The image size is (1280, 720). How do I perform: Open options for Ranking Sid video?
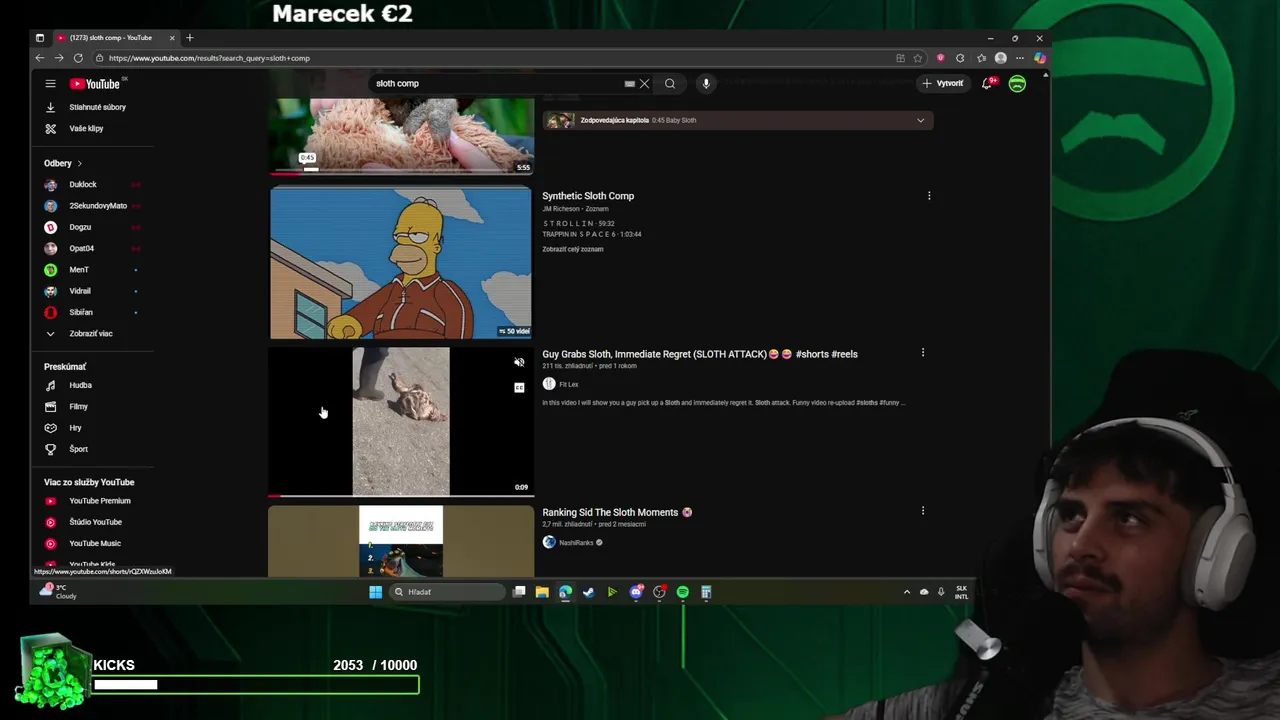(923, 511)
